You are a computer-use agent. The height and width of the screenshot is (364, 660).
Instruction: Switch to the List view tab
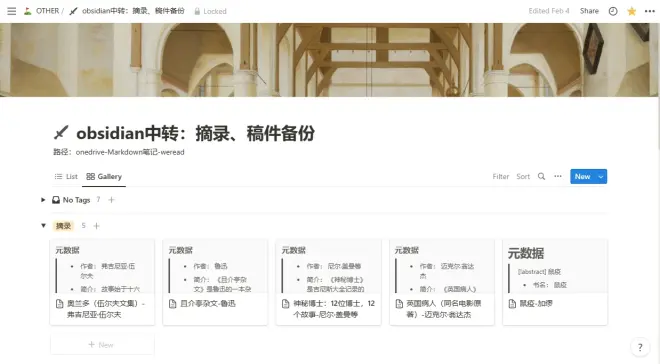point(66,176)
